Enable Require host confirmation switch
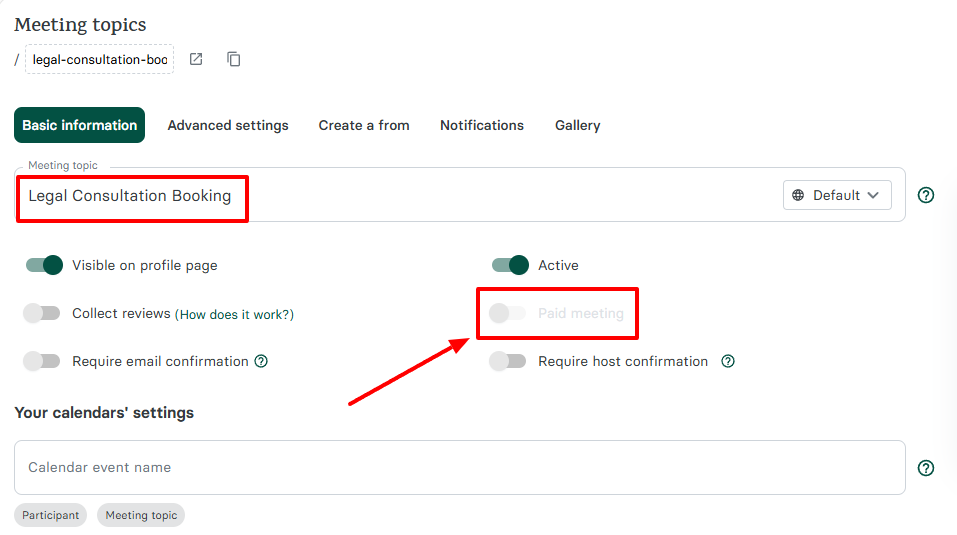This screenshot has height=535, width=957. click(x=508, y=361)
